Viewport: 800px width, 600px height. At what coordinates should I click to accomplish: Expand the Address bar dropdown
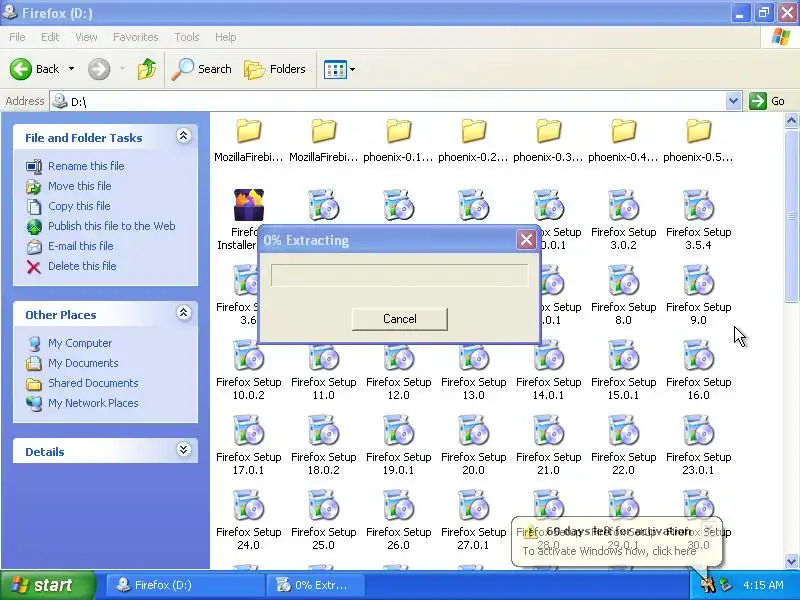pyautogui.click(x=733, y=101)
